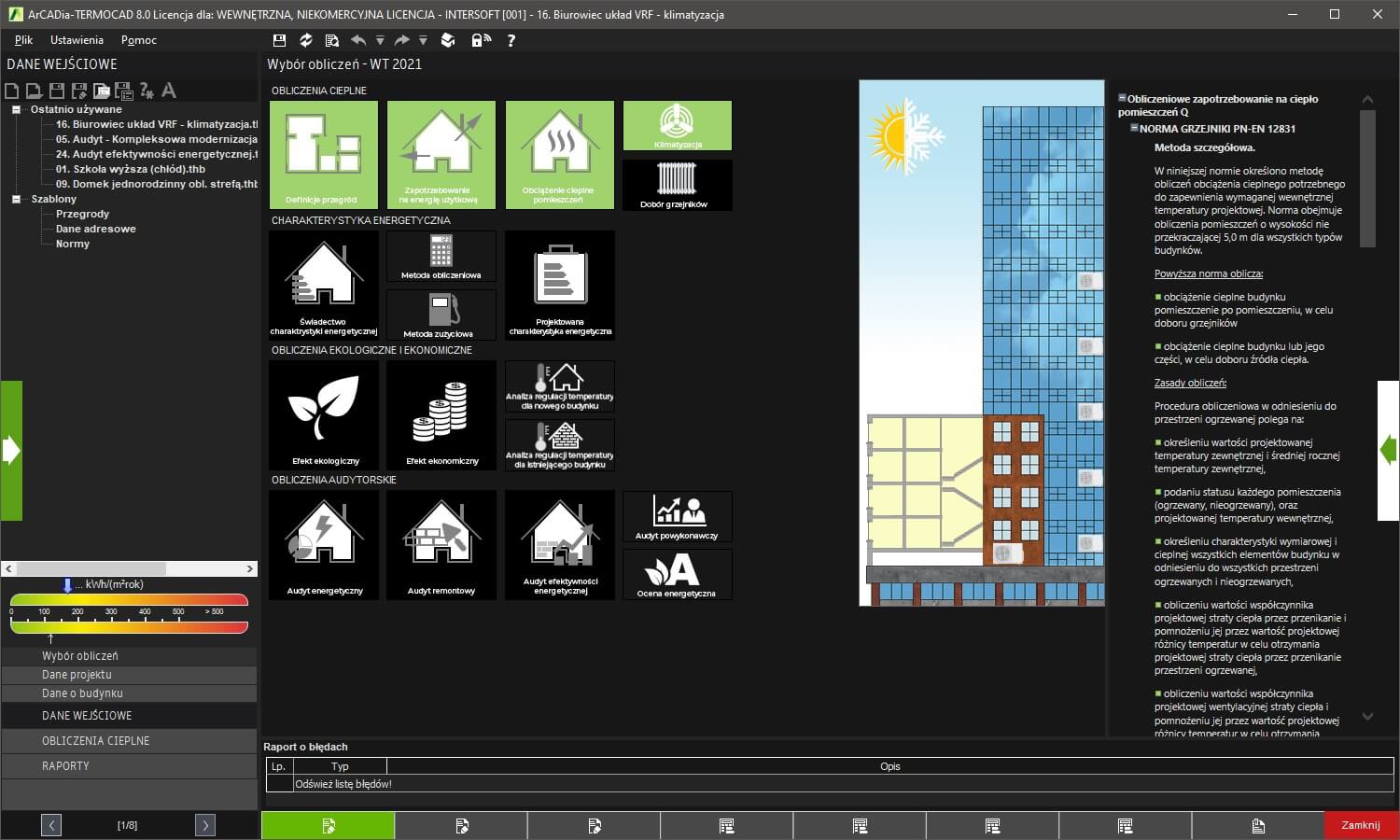Collapse right help panel with white arrow tab
The image size is (1400, 840).
tap(1389, 451)
